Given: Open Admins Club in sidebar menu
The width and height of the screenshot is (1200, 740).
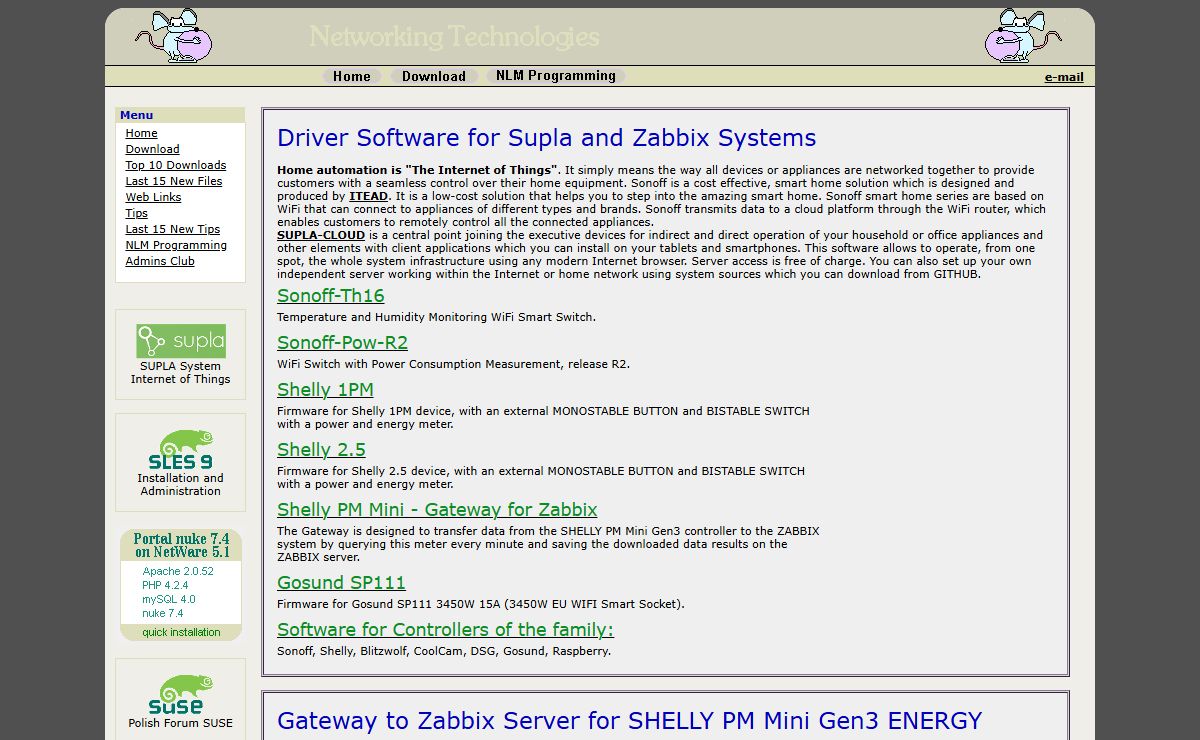Looking at the screenshot, I should [160, 261].
